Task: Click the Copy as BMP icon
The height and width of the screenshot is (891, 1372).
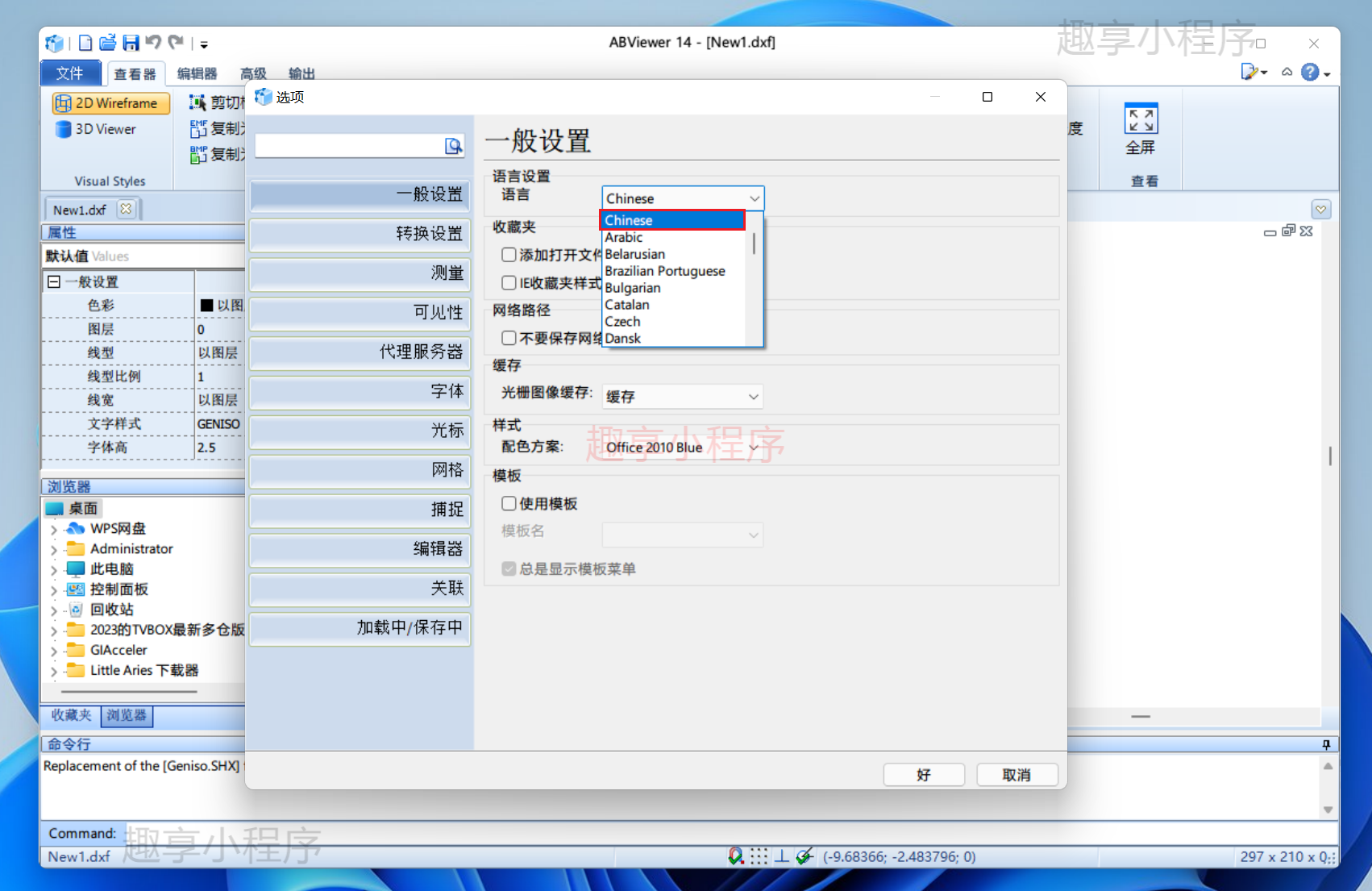Action: pyautogui.click(x=198, y=154)
